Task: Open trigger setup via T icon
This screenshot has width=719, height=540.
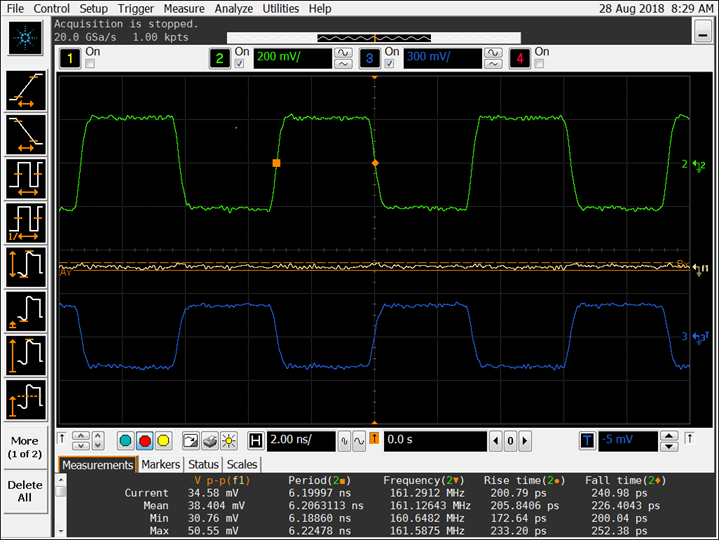Action: (587, 441)
